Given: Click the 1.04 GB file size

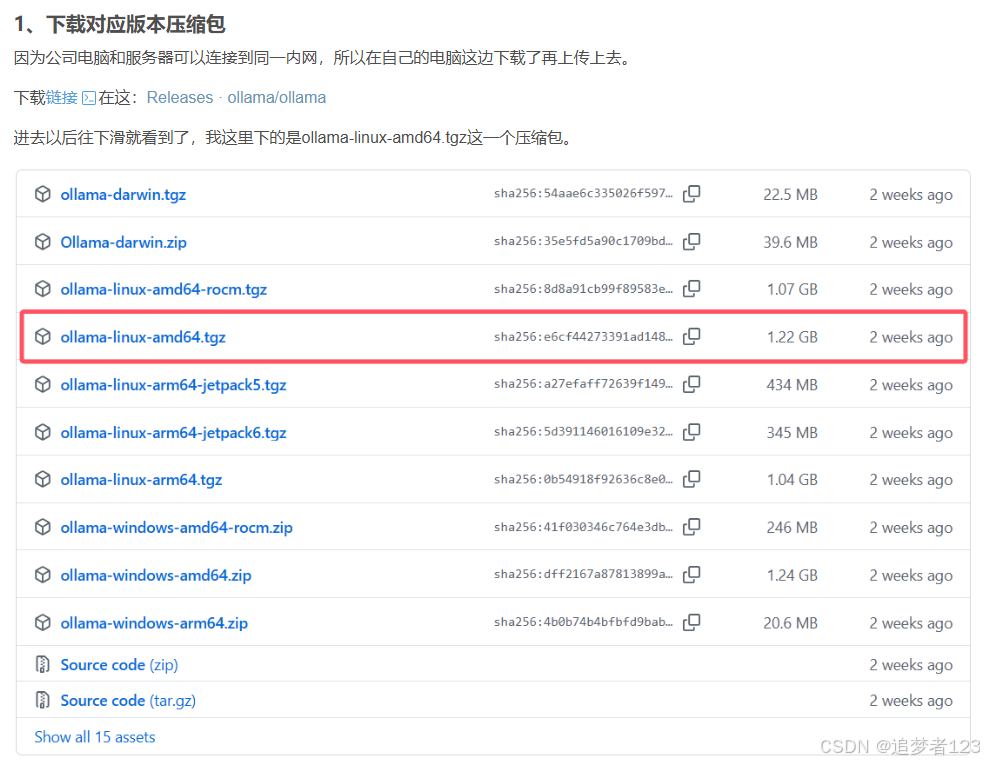Looking at the screenshot, I should tap(792, 480).
